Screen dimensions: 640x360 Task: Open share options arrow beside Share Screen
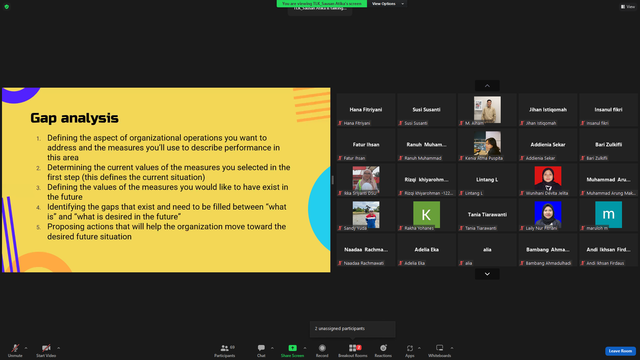click(305, 348)
